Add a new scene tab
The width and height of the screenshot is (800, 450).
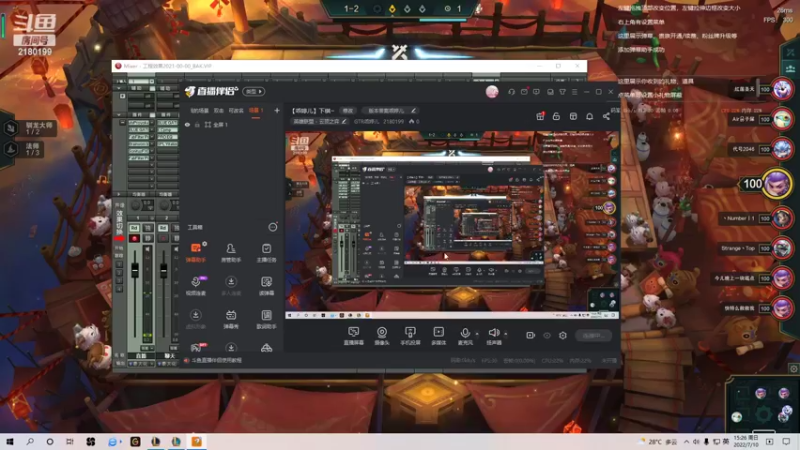point(277,110)
